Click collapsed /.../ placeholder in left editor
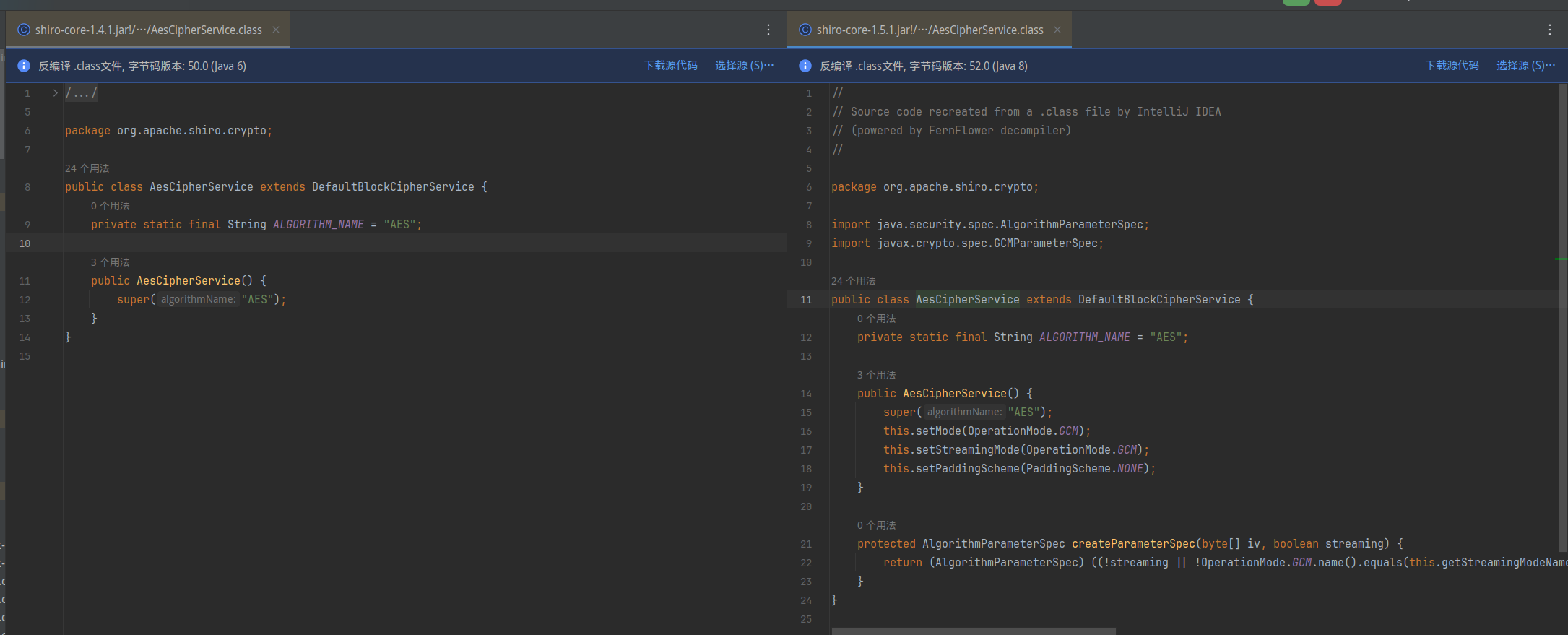The image size is (1568, 635). tap(81, 93)
